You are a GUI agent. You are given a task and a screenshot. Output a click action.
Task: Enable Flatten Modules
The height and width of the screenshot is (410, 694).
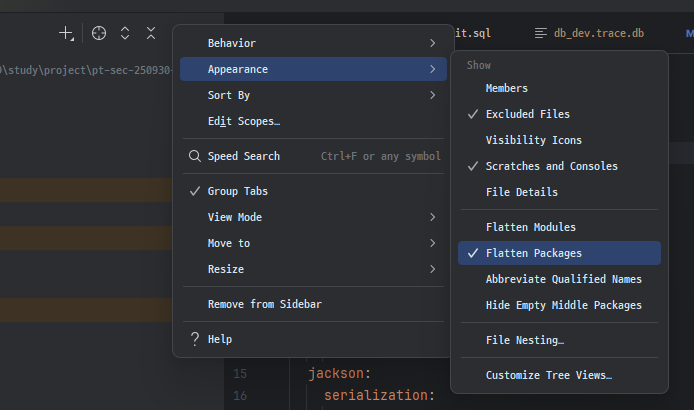click(559, 227)
